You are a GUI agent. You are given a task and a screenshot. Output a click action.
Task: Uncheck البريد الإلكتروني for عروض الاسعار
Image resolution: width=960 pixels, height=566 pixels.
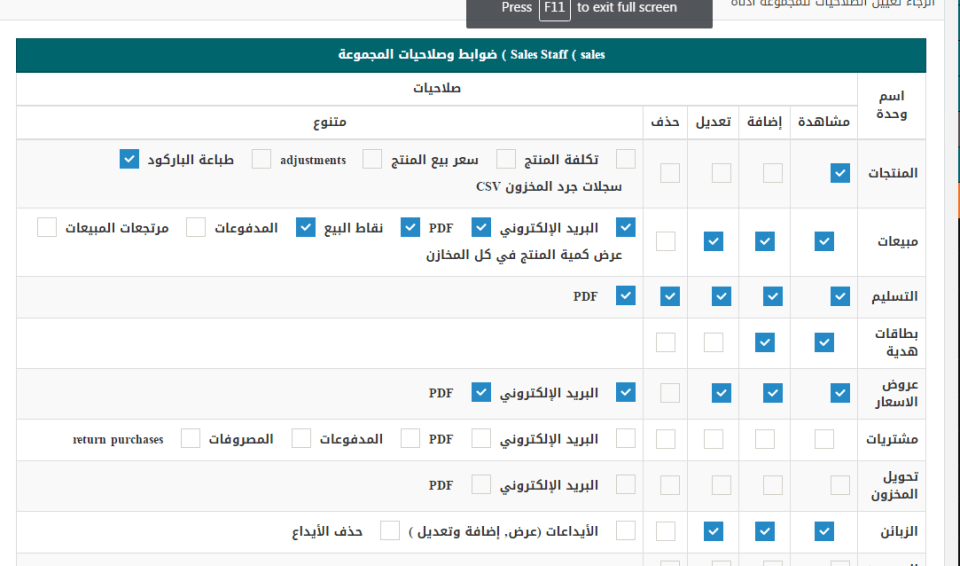(x=625, y=392)
